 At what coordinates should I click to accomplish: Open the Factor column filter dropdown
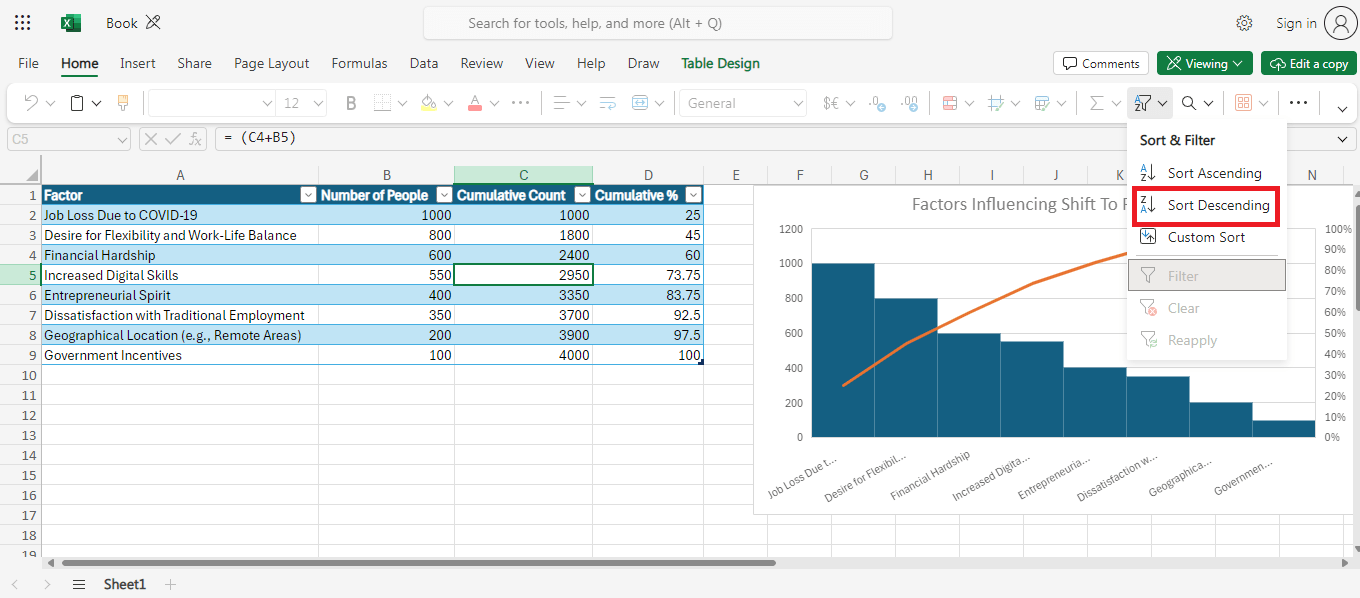(308, 195)
